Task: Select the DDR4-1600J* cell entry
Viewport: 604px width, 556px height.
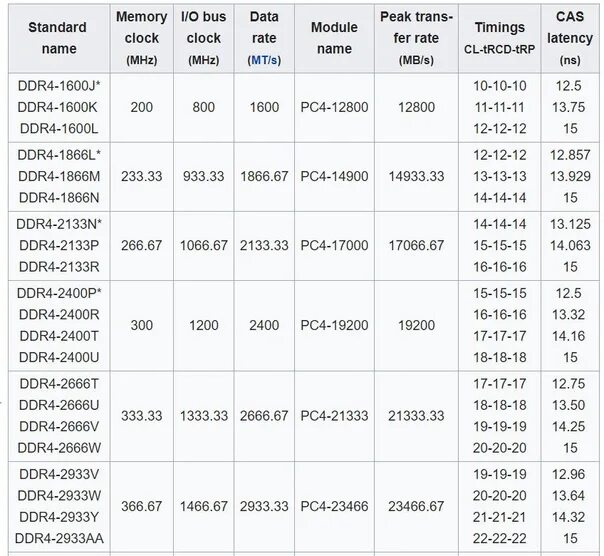Action: [x=59, y=86]
